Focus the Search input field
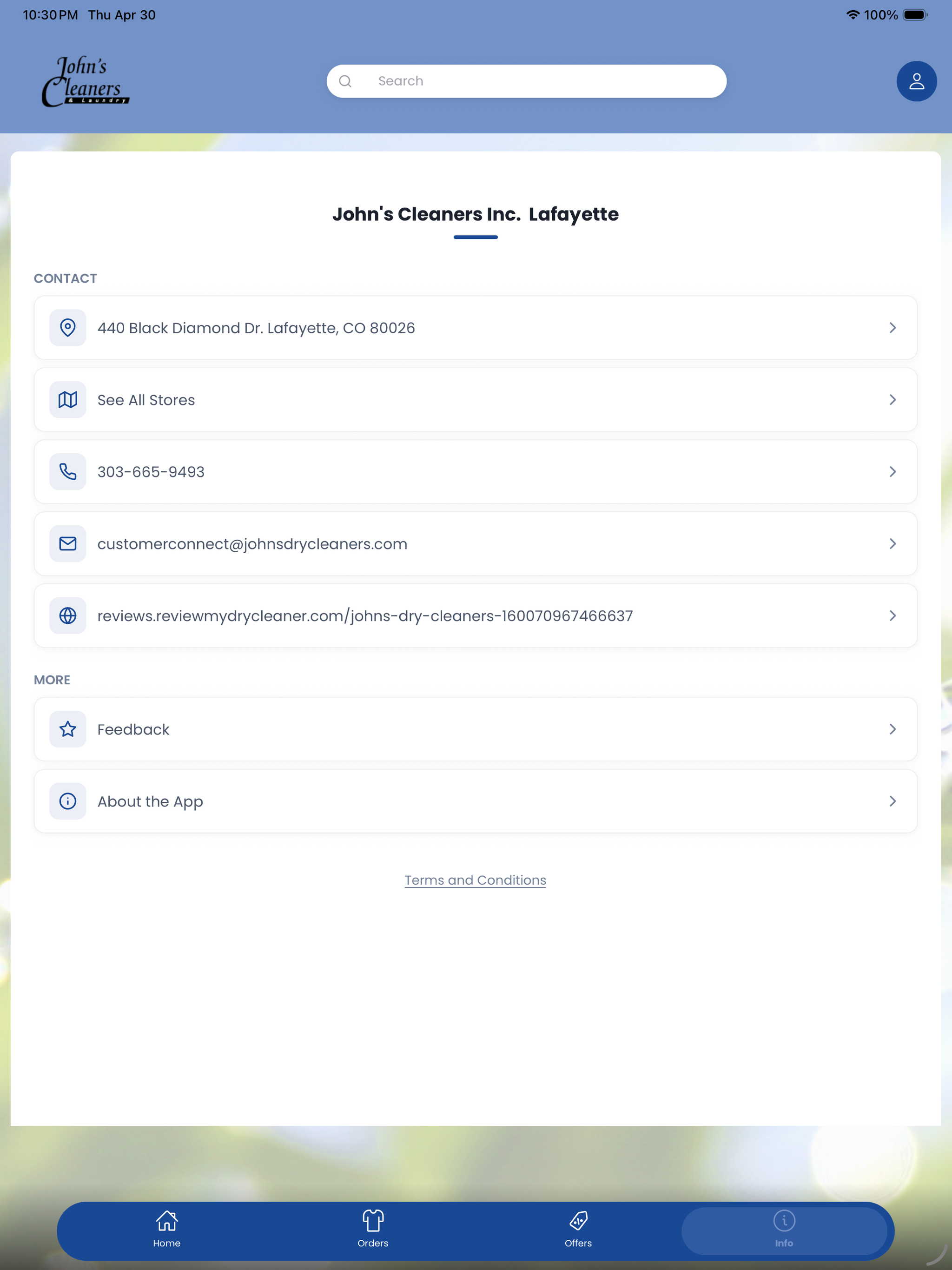 pos(527,81)
